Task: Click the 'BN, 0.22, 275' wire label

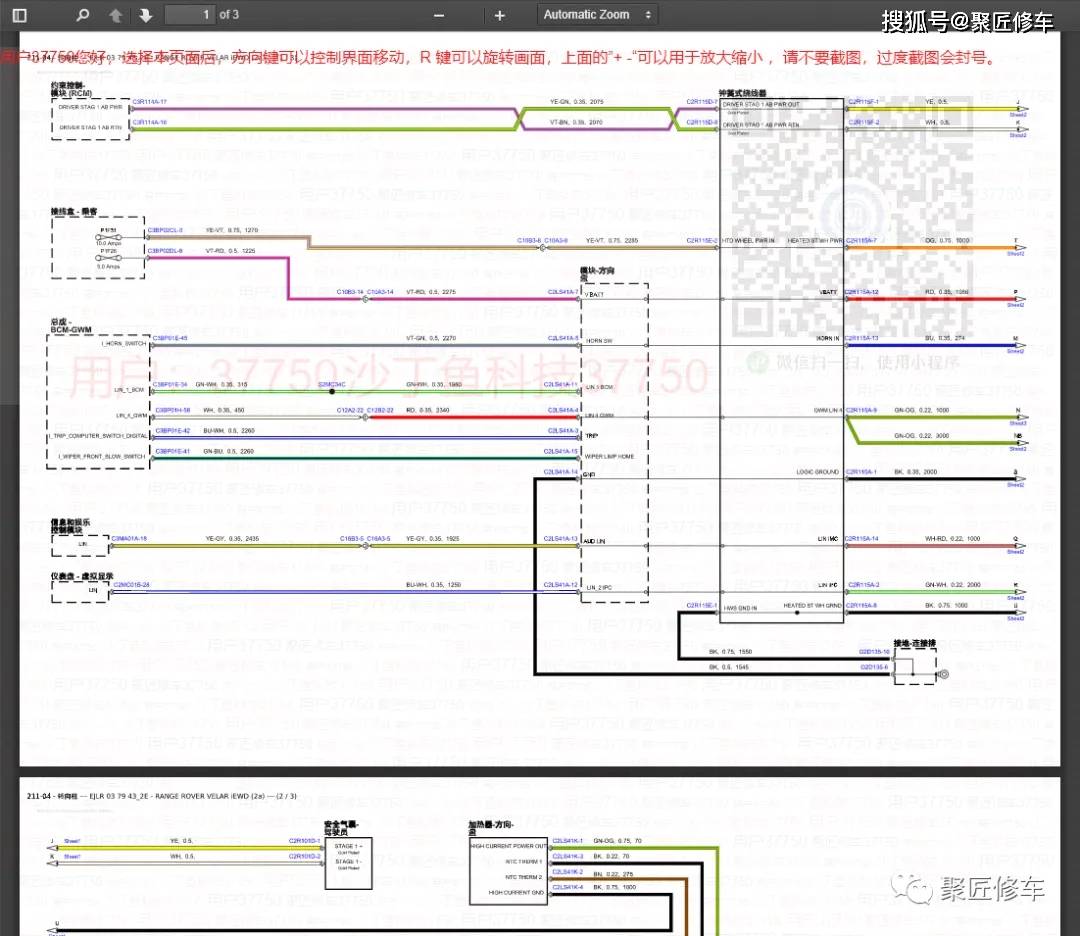Action: [613, 874]
